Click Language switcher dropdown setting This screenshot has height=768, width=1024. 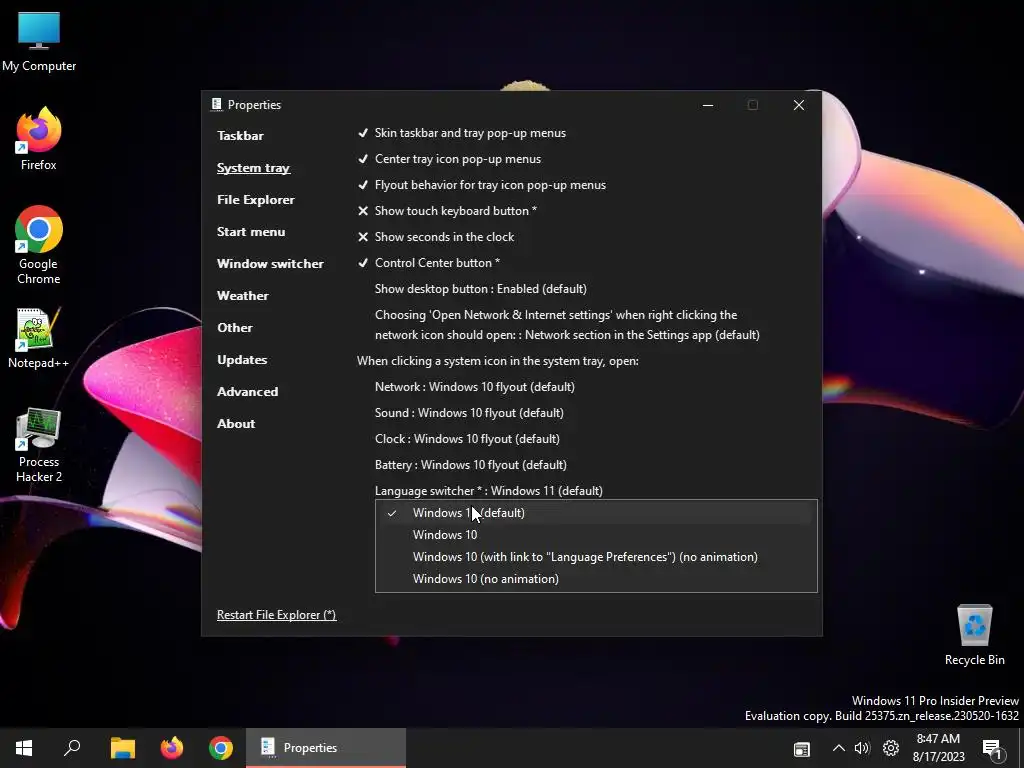488,490
